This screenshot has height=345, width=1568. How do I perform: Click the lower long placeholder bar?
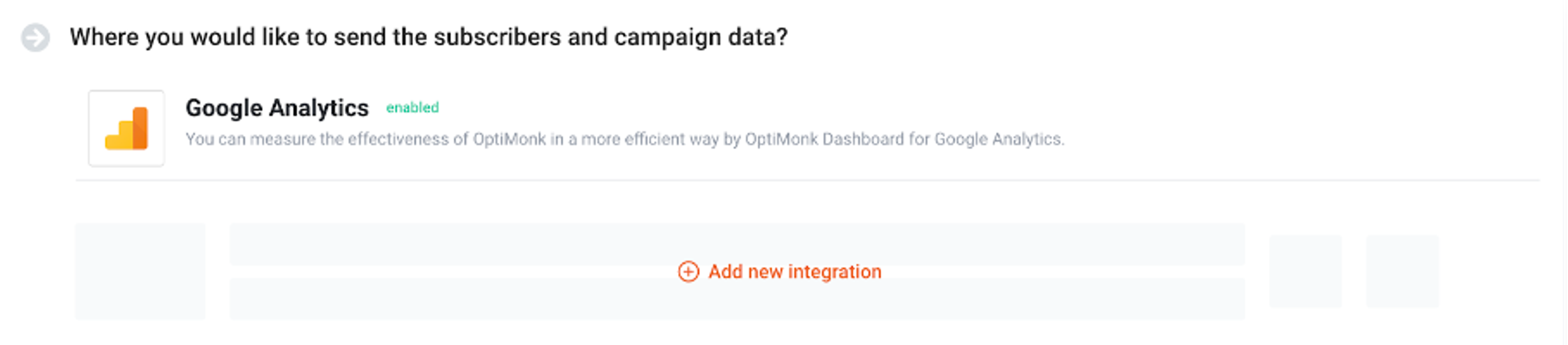[737, 299]
